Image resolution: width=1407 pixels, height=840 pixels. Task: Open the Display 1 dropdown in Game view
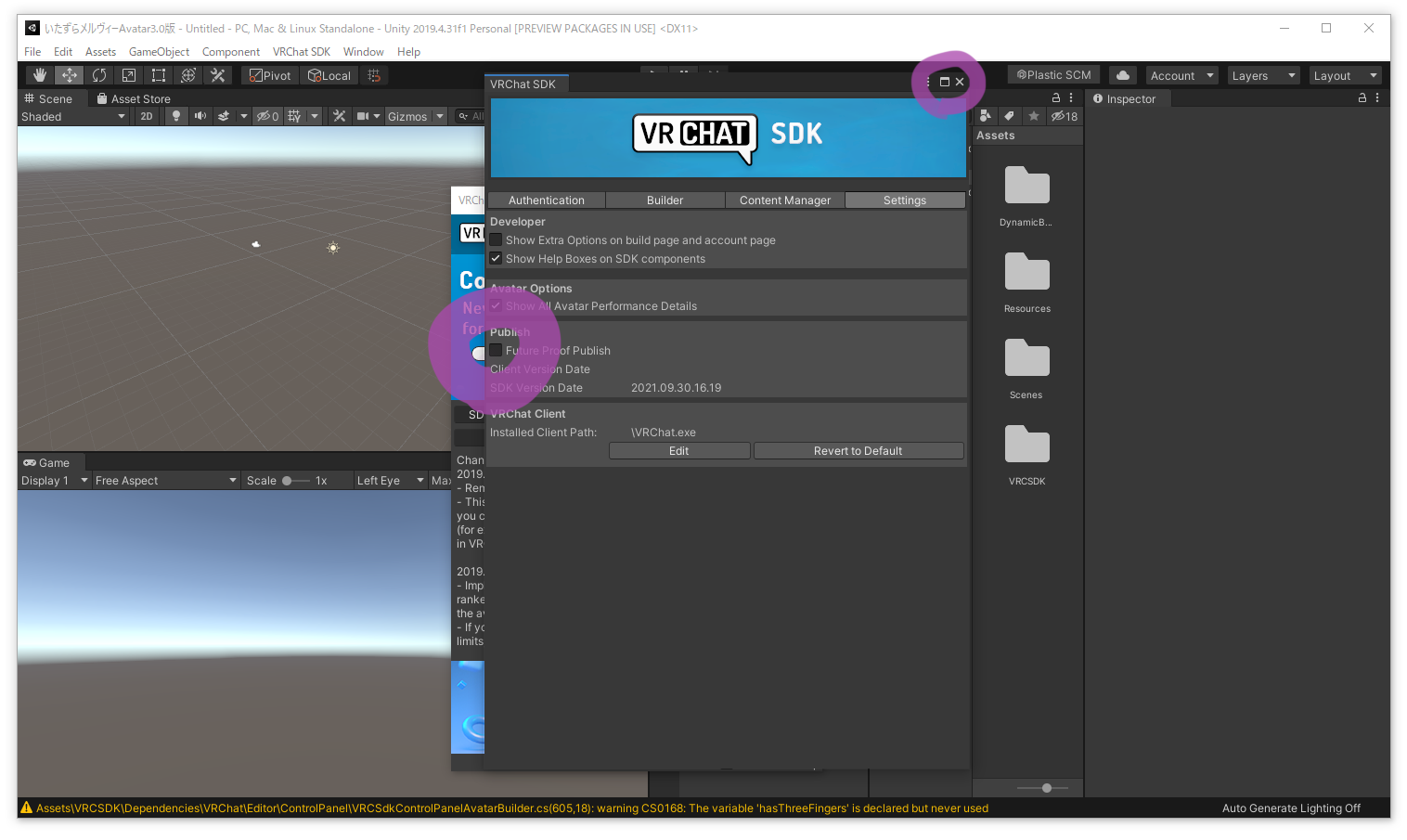54,480
